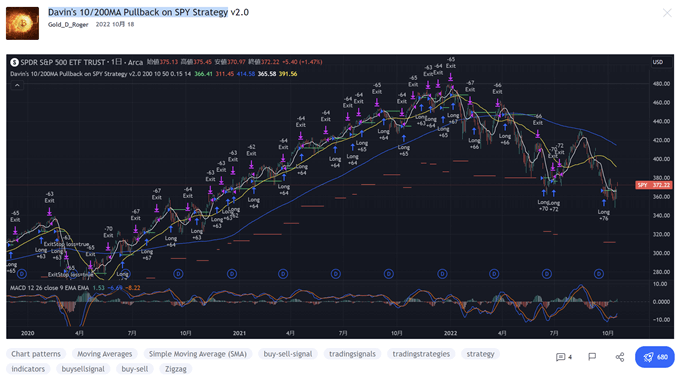Click SPDR S&P 500 ETF TRUST symbol label

pyautogui.click(x=63, y=62)
